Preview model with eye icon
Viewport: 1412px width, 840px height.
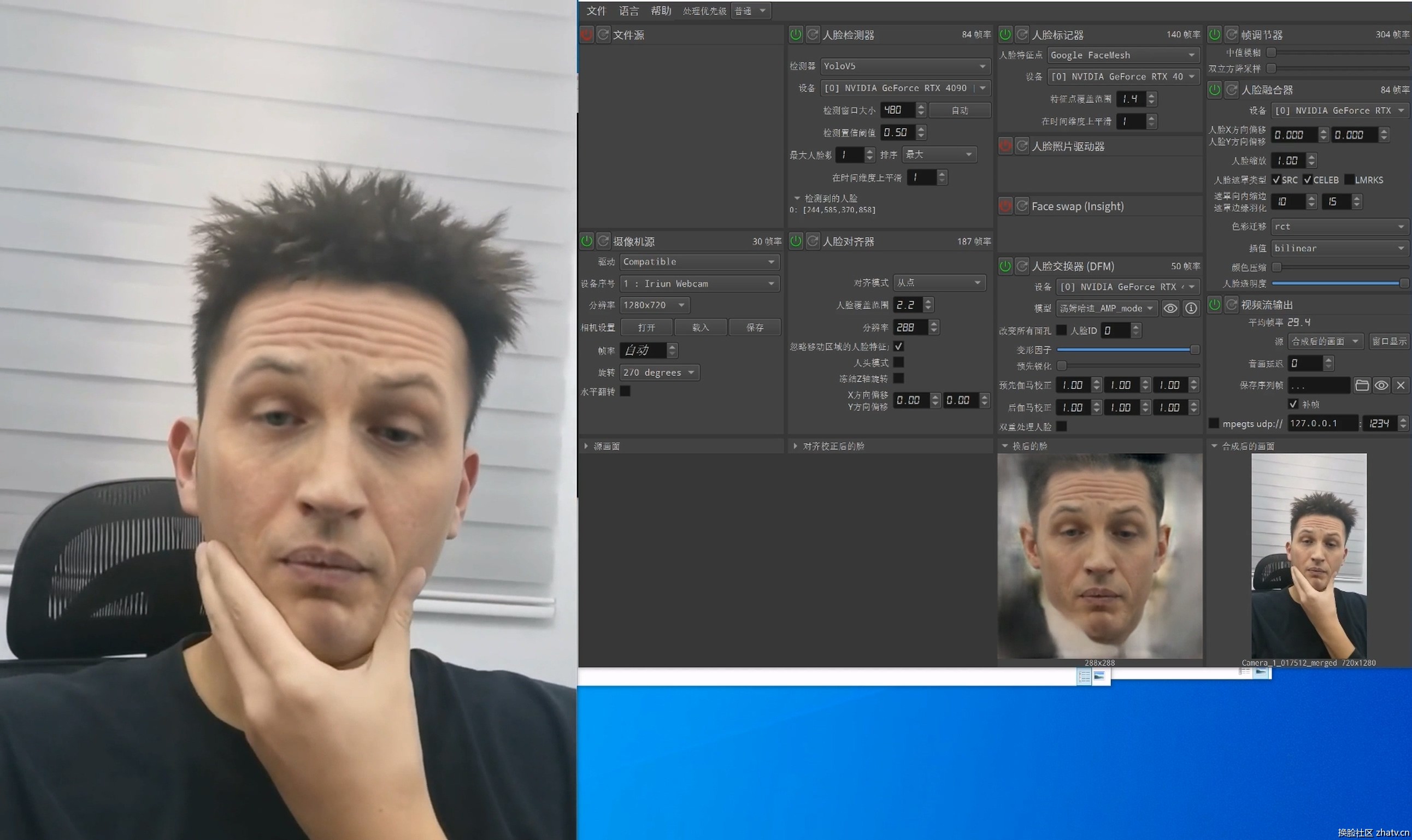[x=1170, y=309]
